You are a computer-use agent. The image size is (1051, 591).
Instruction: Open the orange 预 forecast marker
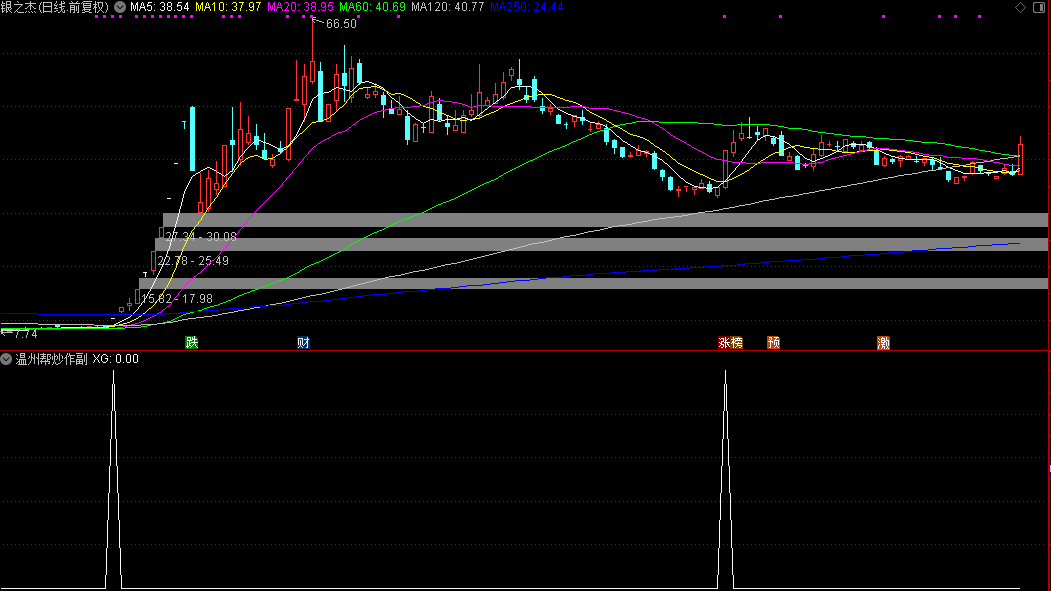[x=774, y=342]
